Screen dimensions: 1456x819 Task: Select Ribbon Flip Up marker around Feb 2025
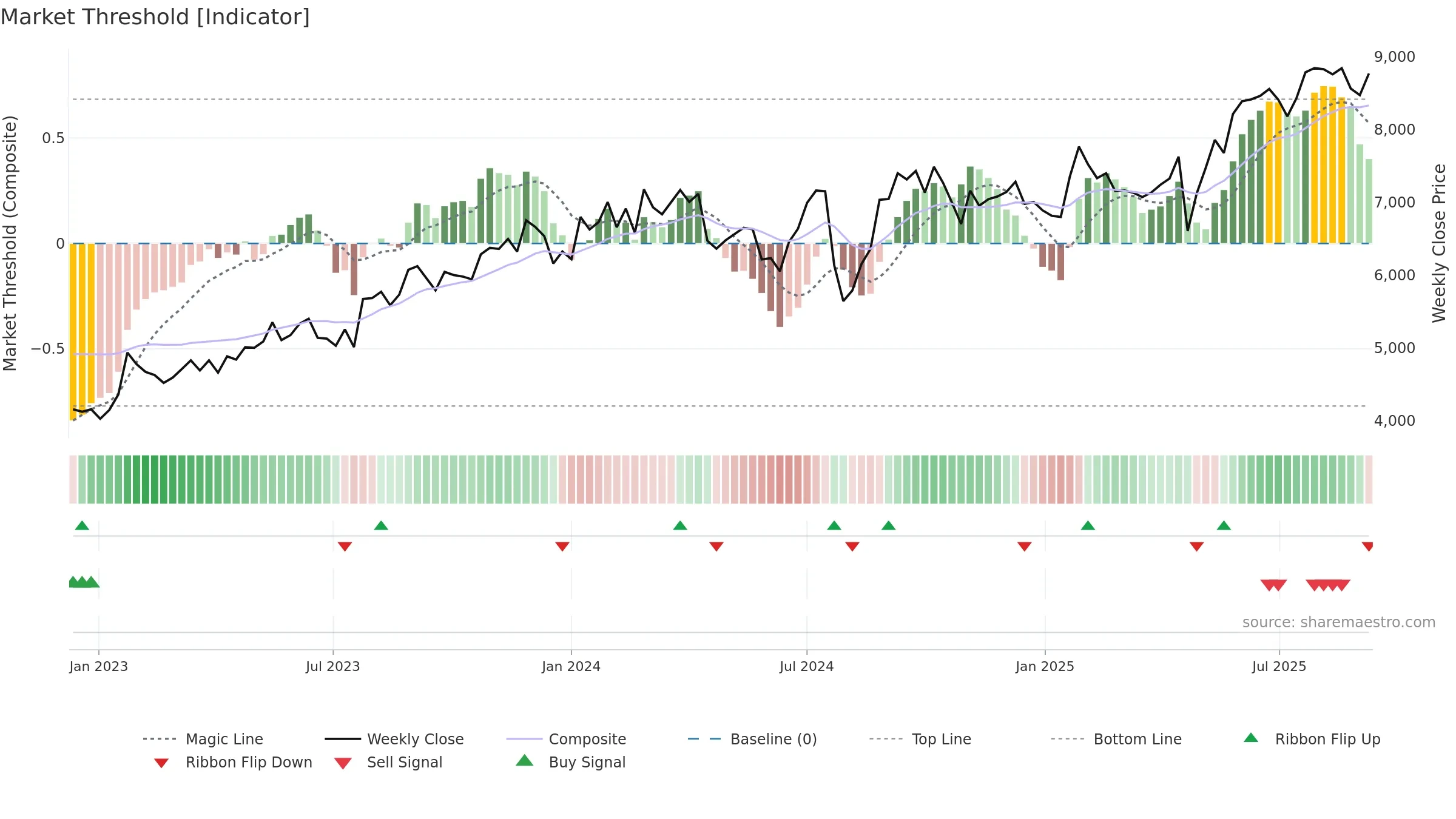(x=1088, y=525)
